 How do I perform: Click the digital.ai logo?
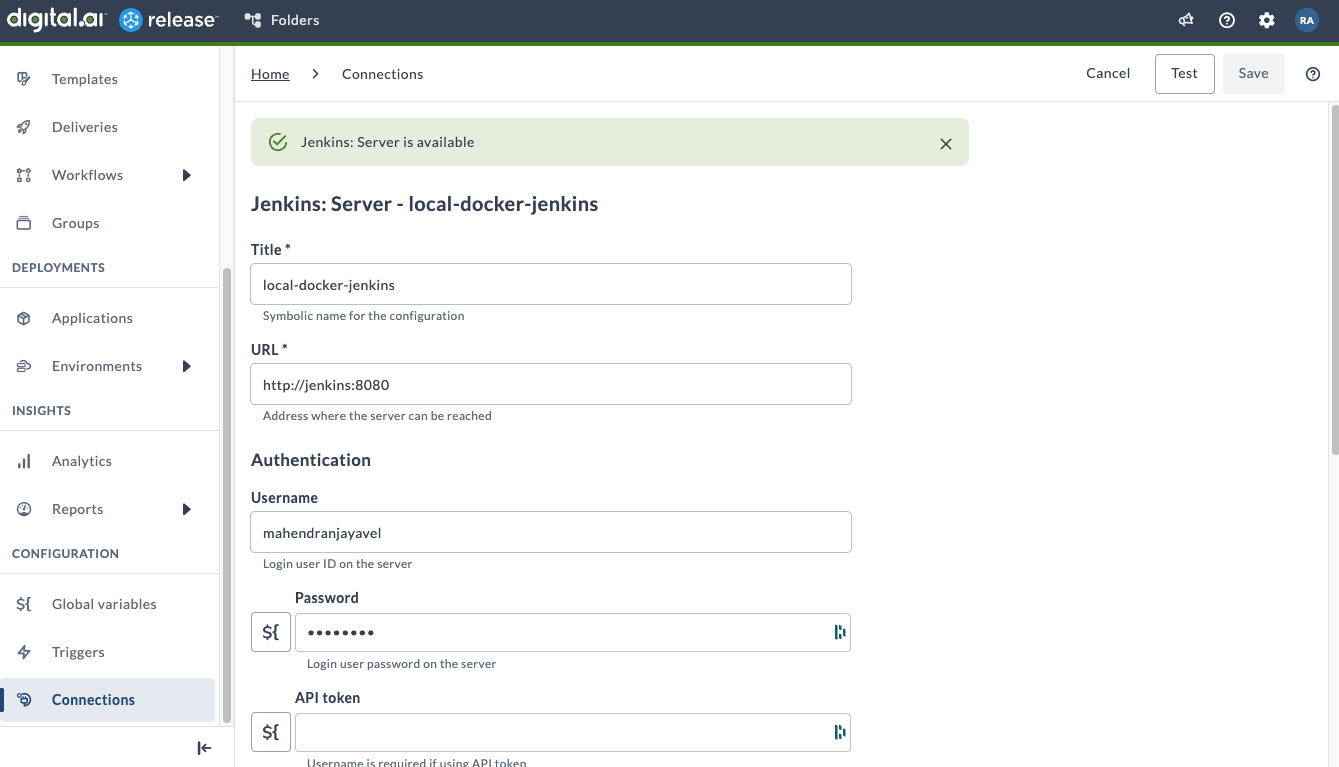coord(58,19)
